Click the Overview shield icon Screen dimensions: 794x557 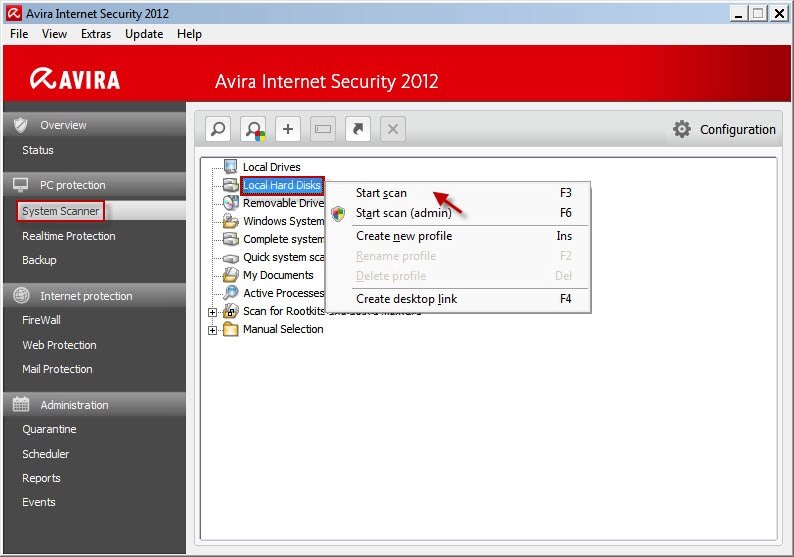tap(20, 125)
